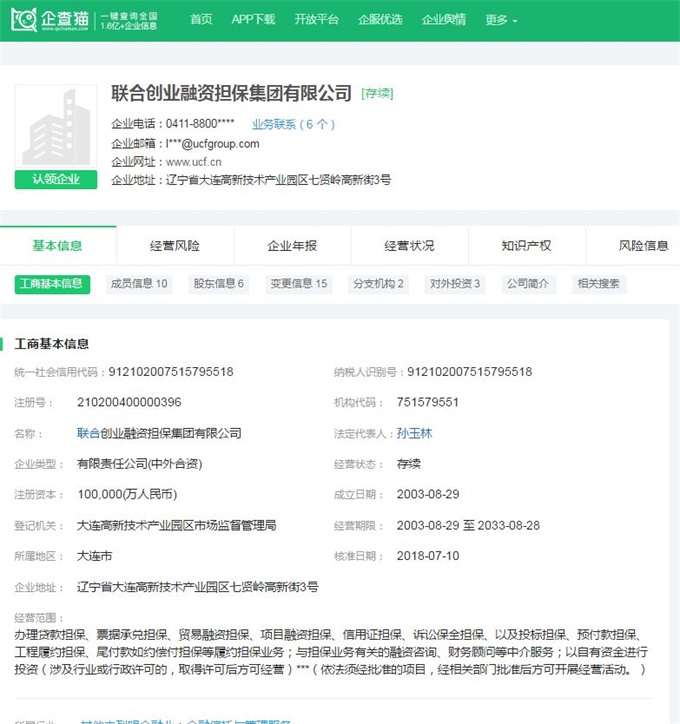Open legal representative 孙玉林 link
Image resolution: width=680 pixels, height=724 pixels.
point(415,433)
